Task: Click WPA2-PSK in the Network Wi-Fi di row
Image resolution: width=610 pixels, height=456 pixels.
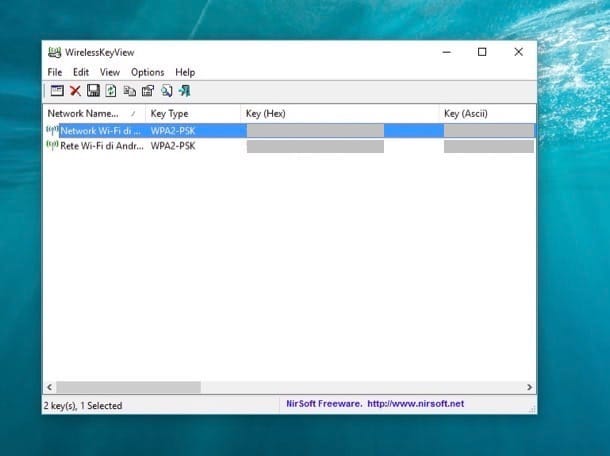Action: (173, 131)
